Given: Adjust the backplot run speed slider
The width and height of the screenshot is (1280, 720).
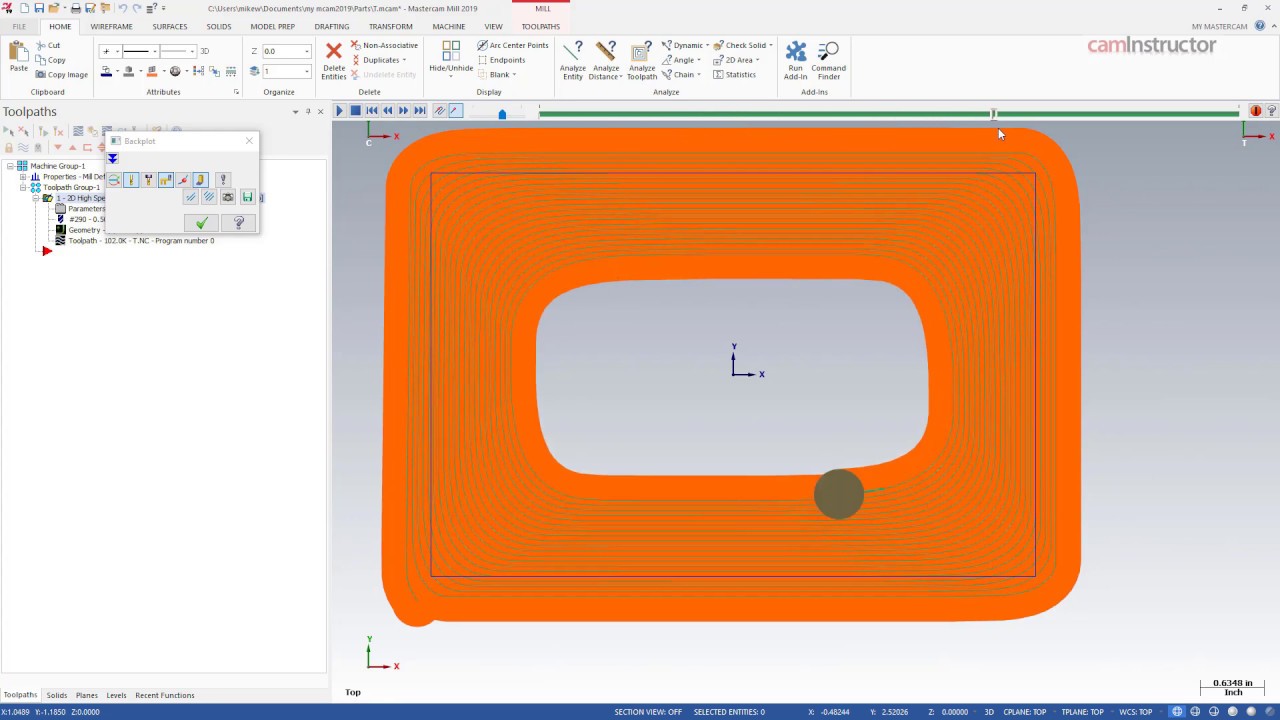Looking at the screenshot, I should pyautogui.click(x=502, y=113).
